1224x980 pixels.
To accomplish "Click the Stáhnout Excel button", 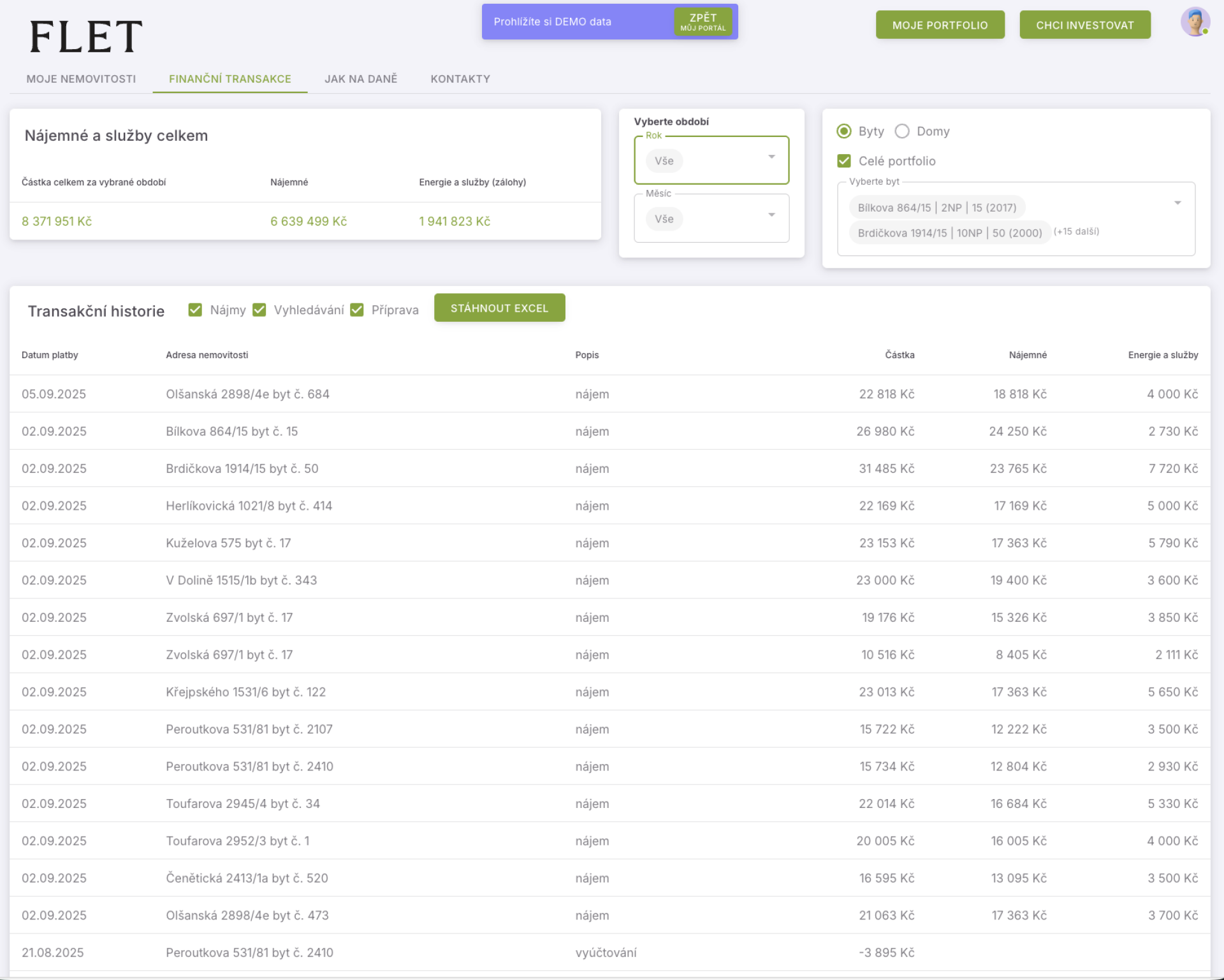I will pyautogui.click(x=499, y=308).
